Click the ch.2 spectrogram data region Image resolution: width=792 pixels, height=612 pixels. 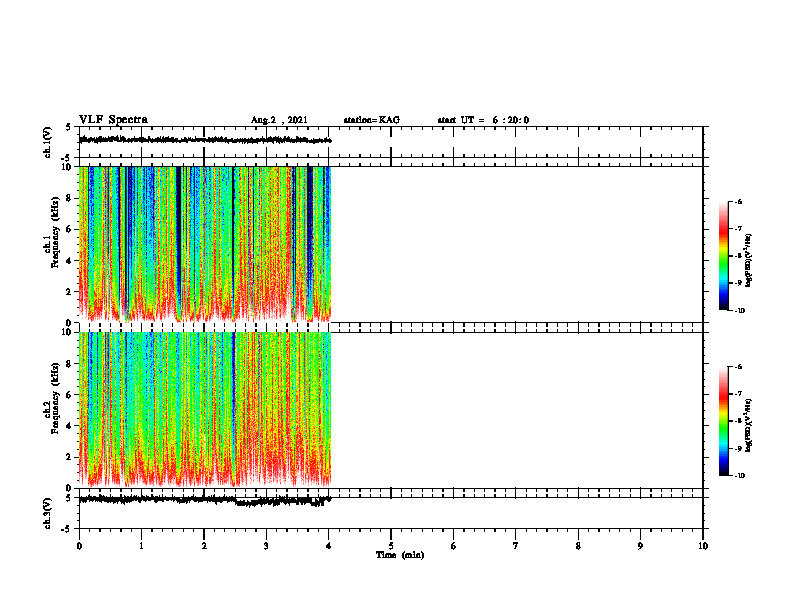(205, 410)
